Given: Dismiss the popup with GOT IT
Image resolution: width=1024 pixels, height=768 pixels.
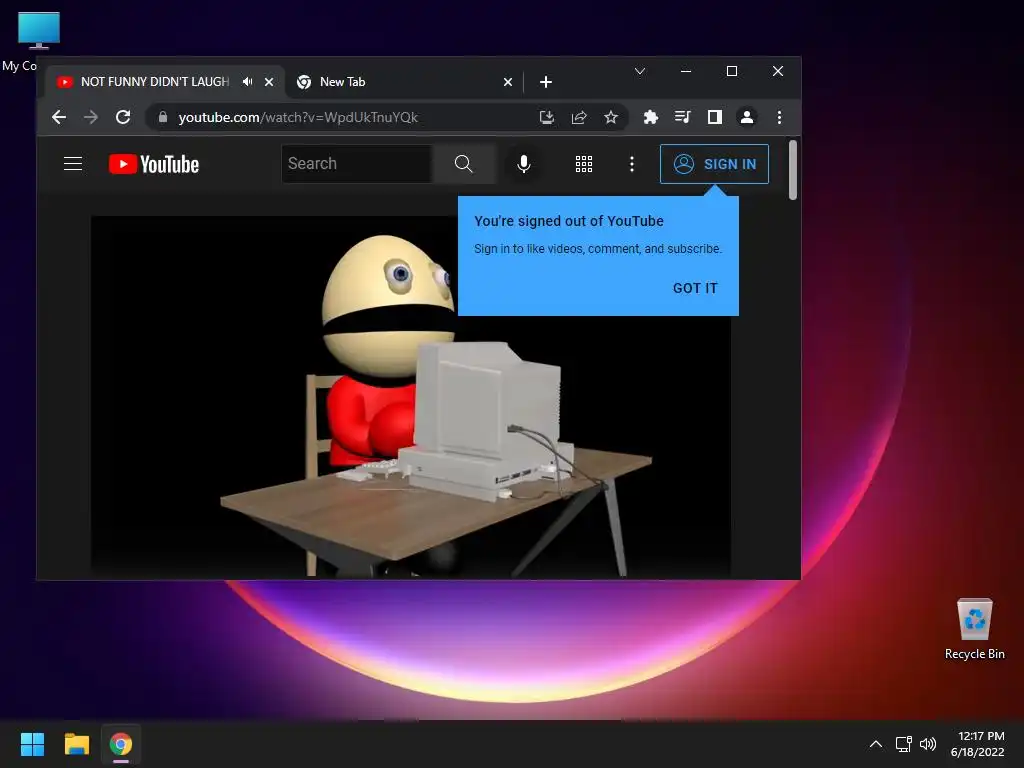Looking at the screenshot, I should (695, 288).
